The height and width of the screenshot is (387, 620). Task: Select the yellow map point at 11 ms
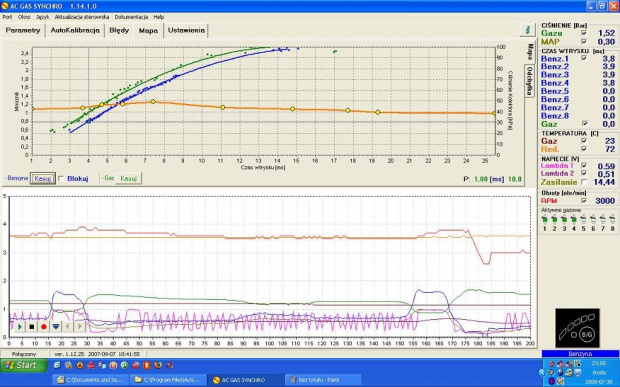pos(223,108)
